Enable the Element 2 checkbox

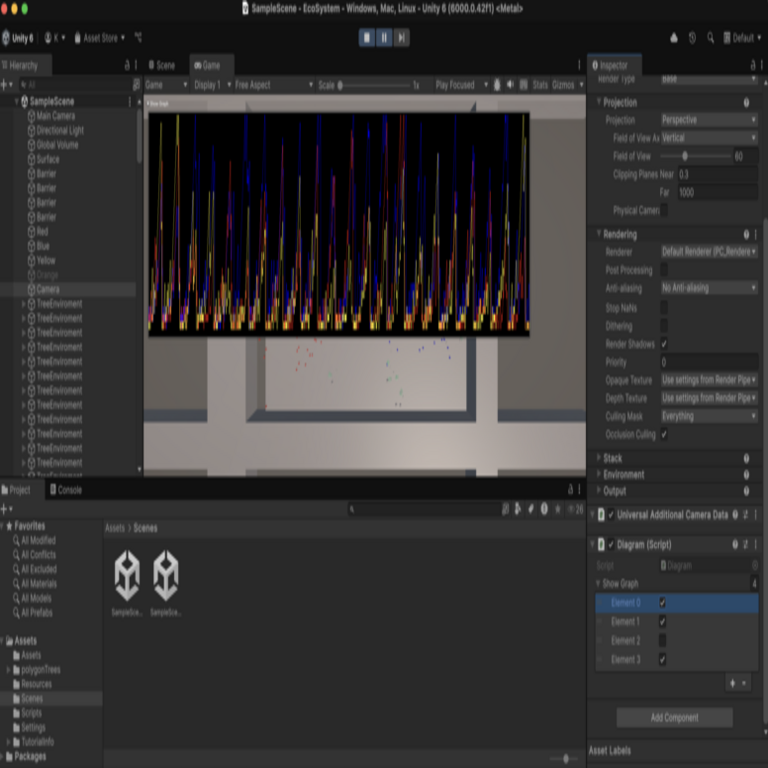tap(662, 641)
